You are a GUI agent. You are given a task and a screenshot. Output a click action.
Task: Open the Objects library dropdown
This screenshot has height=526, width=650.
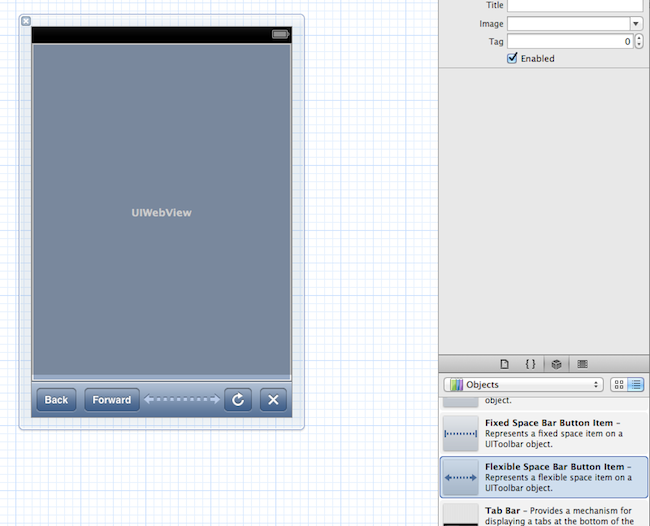click(x=524, y=385)
